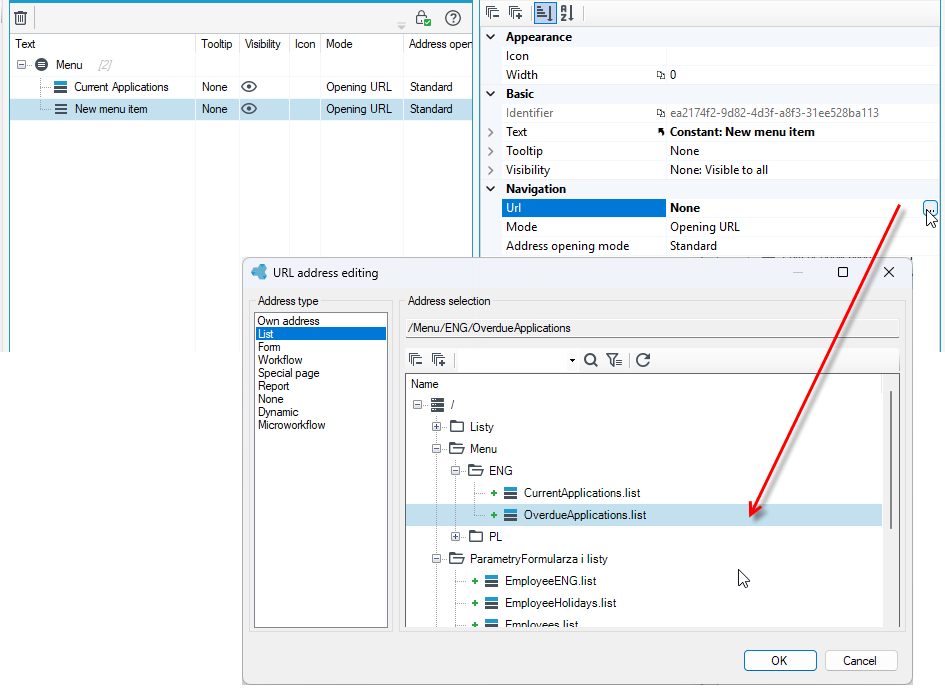Collapse the Basic property section
The image size is (945, 688).
(491, 94)
